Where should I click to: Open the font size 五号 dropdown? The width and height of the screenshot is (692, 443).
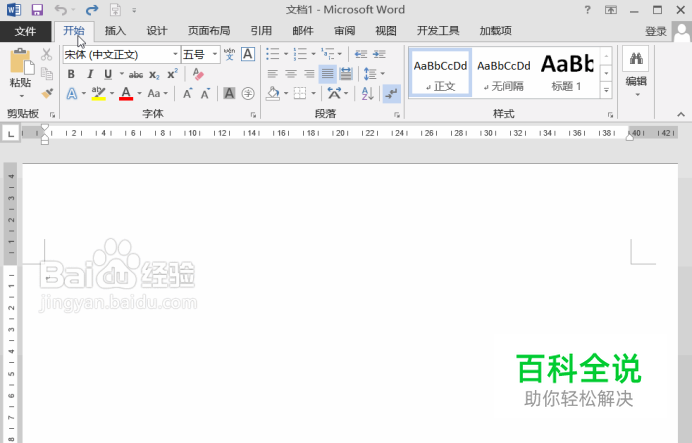click(x=215, y=54)
